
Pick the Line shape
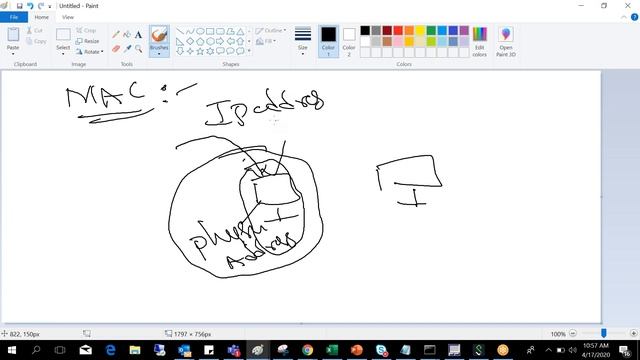(180, 31)
